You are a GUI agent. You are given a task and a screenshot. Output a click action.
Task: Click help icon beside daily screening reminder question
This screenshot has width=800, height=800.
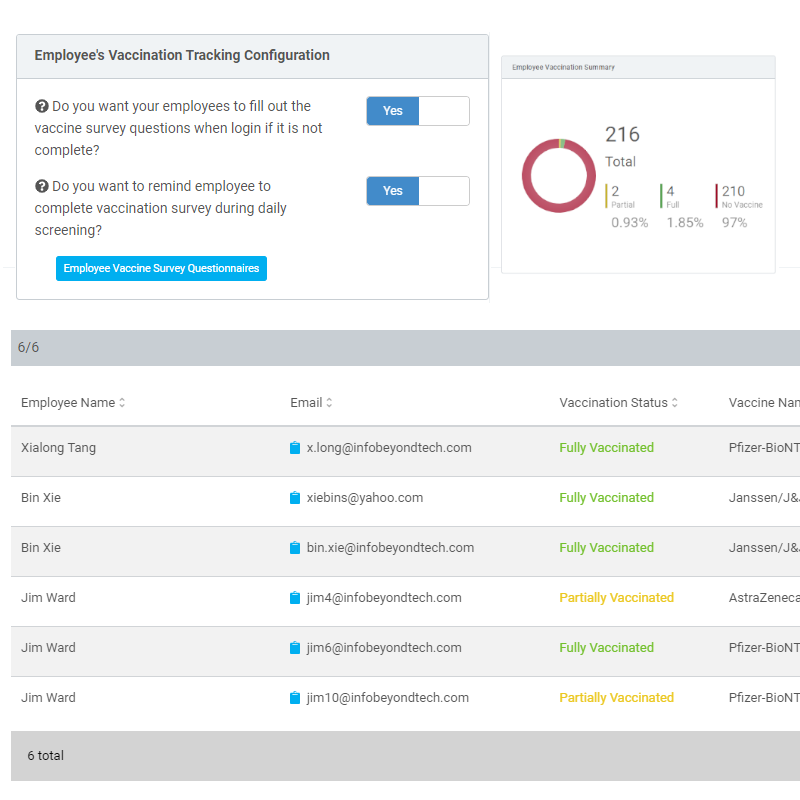point(42,186)
